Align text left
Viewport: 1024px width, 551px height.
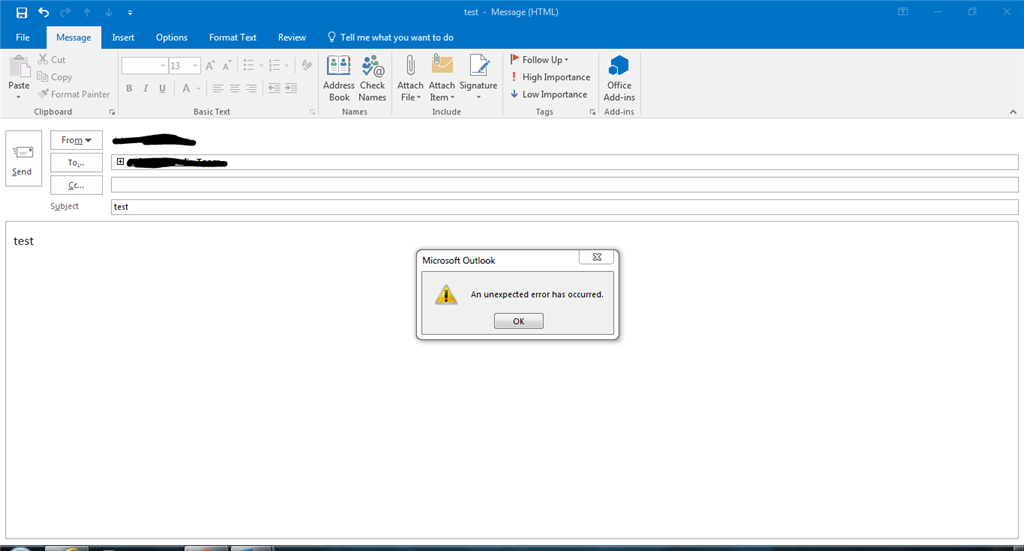218,88
